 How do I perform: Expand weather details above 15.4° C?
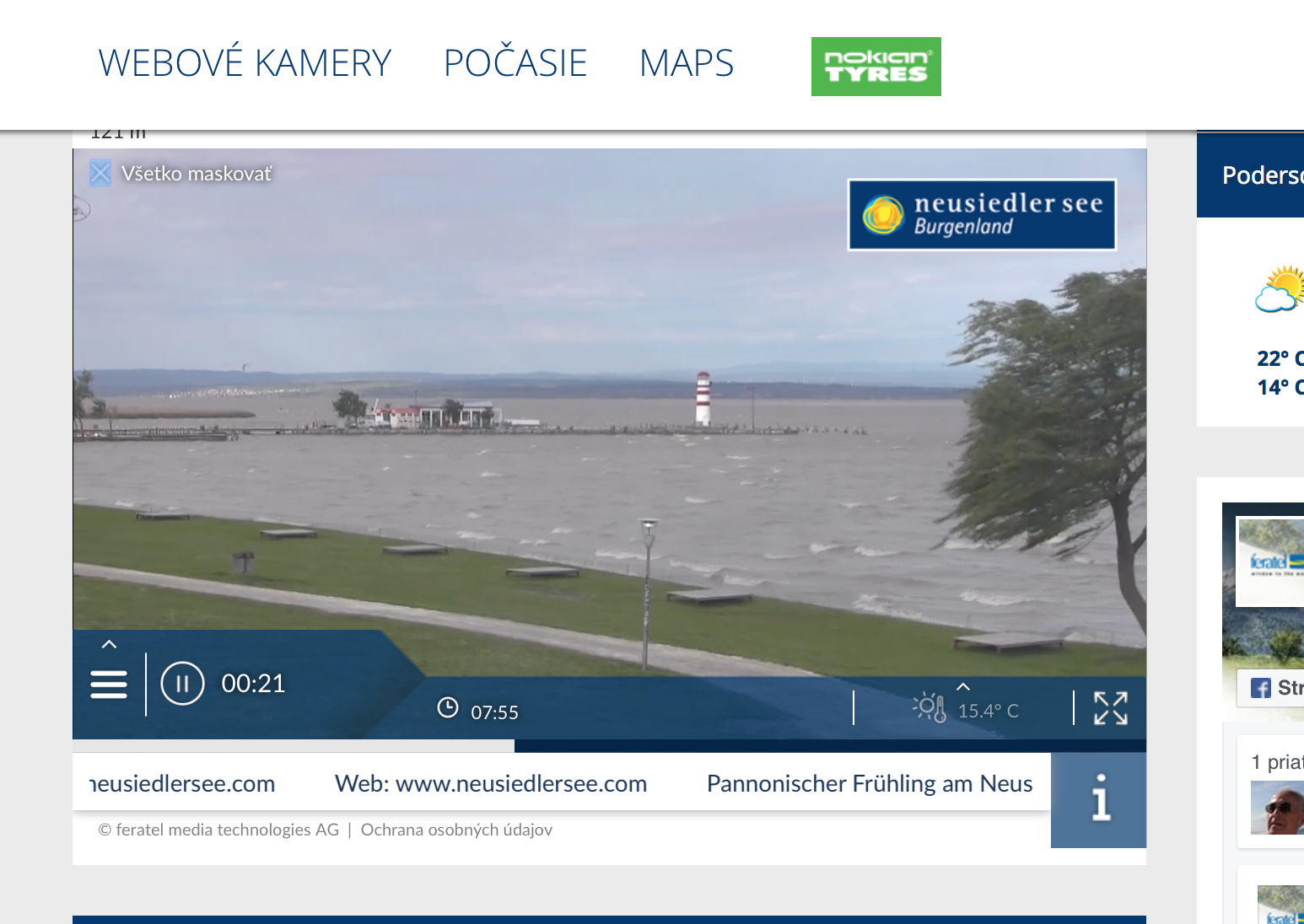tap(963, 687)
